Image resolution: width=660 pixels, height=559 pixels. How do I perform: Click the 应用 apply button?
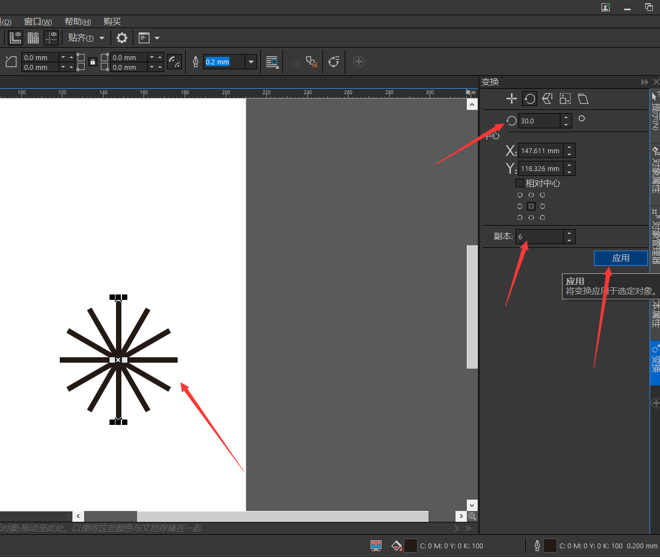tap(620, 258)
